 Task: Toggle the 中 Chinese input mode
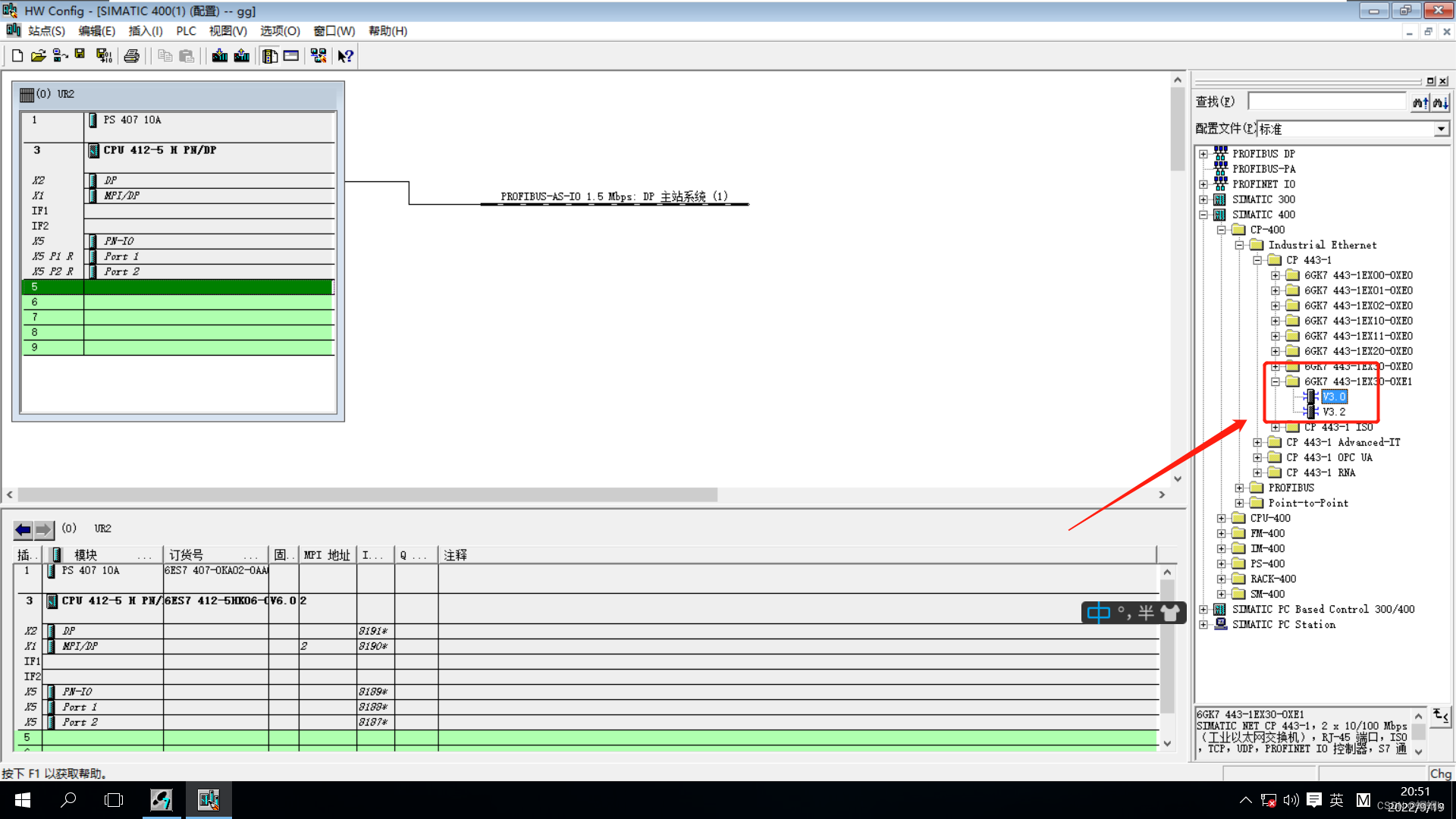click(x=1098, y=613)
